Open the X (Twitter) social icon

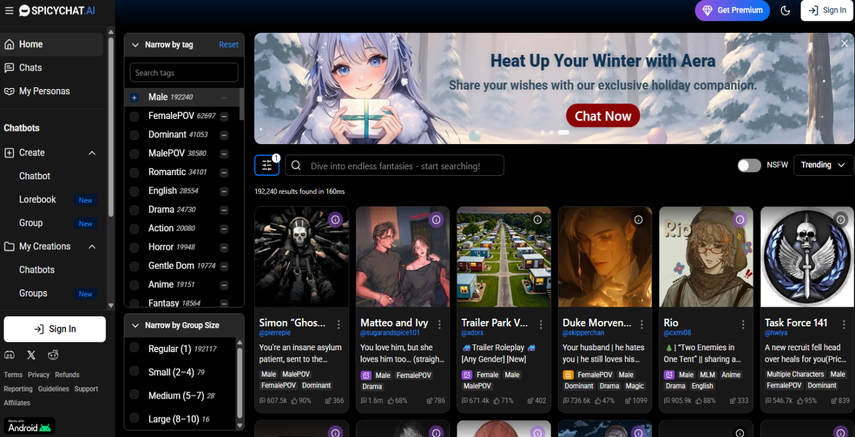31,355
